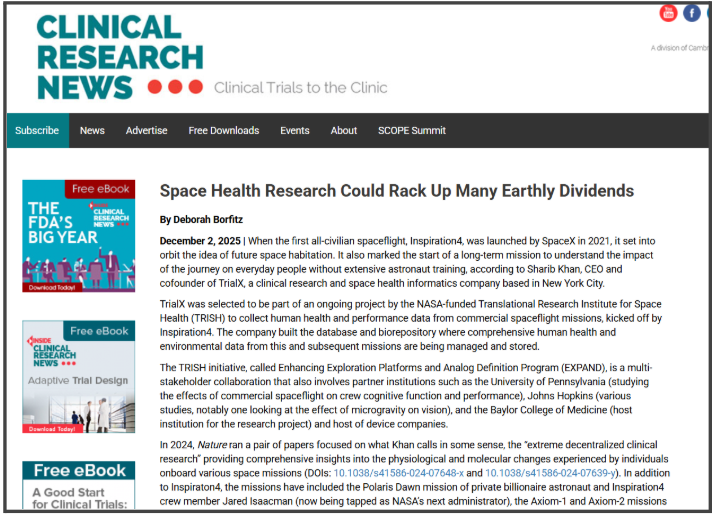Click the Clinical Research News logo

120,57
